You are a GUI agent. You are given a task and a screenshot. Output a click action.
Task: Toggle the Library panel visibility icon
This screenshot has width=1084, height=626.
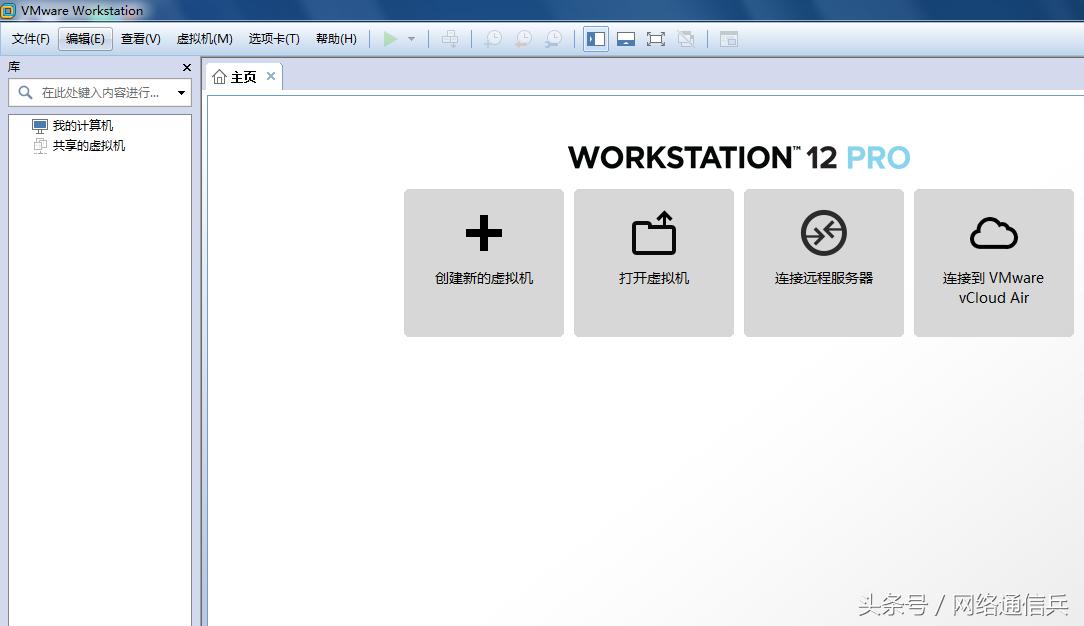[595, 39]
